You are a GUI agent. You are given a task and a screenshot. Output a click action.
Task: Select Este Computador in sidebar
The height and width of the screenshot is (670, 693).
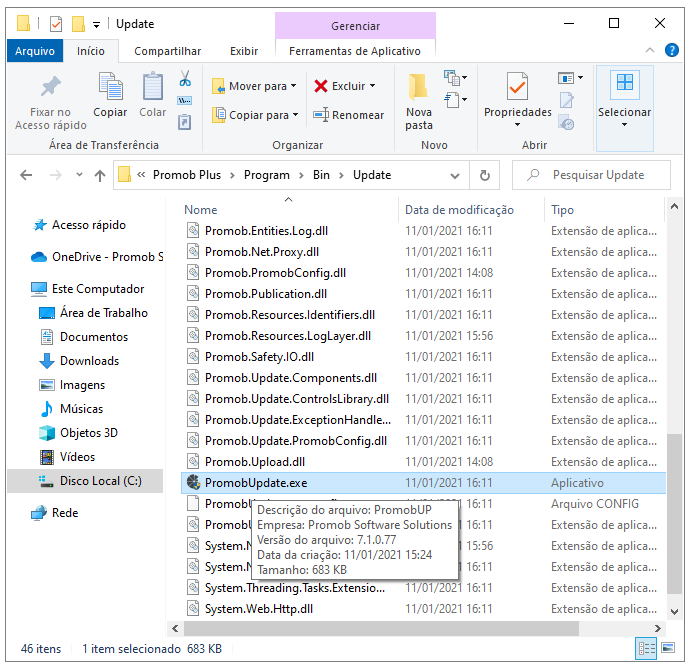point(88,289)
